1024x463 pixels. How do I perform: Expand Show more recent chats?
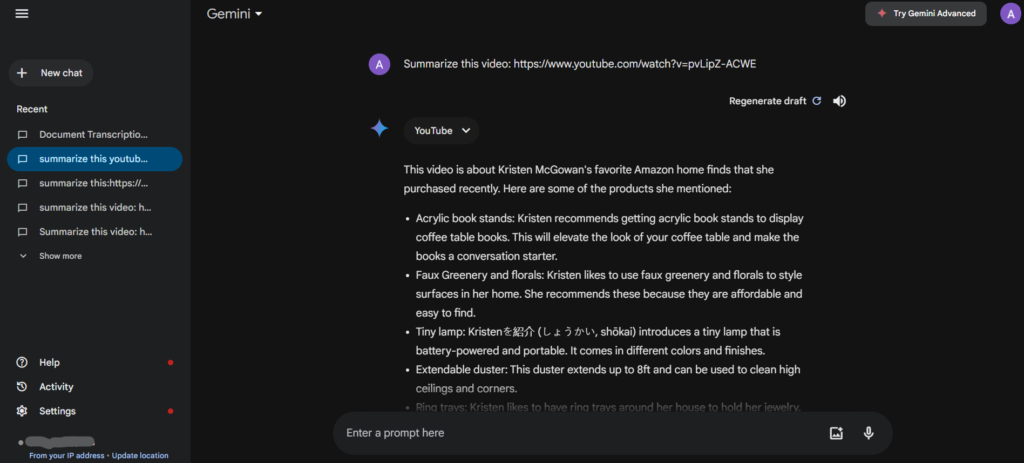pos(51,256)
